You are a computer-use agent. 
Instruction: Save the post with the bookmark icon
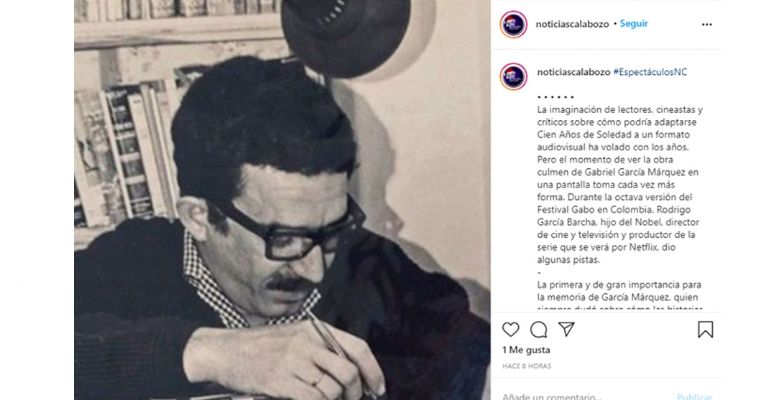point(706,329)
